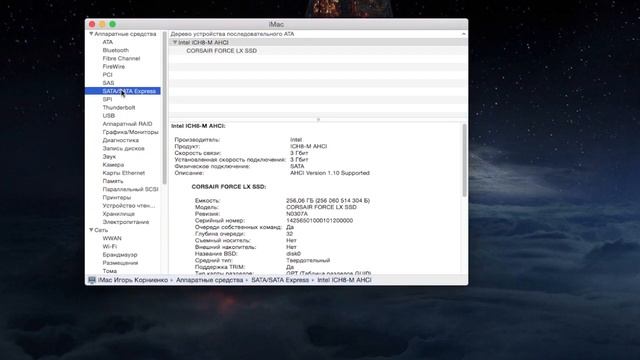Select Звук in the sidebar
640x360 pixels.
[109, 156]
